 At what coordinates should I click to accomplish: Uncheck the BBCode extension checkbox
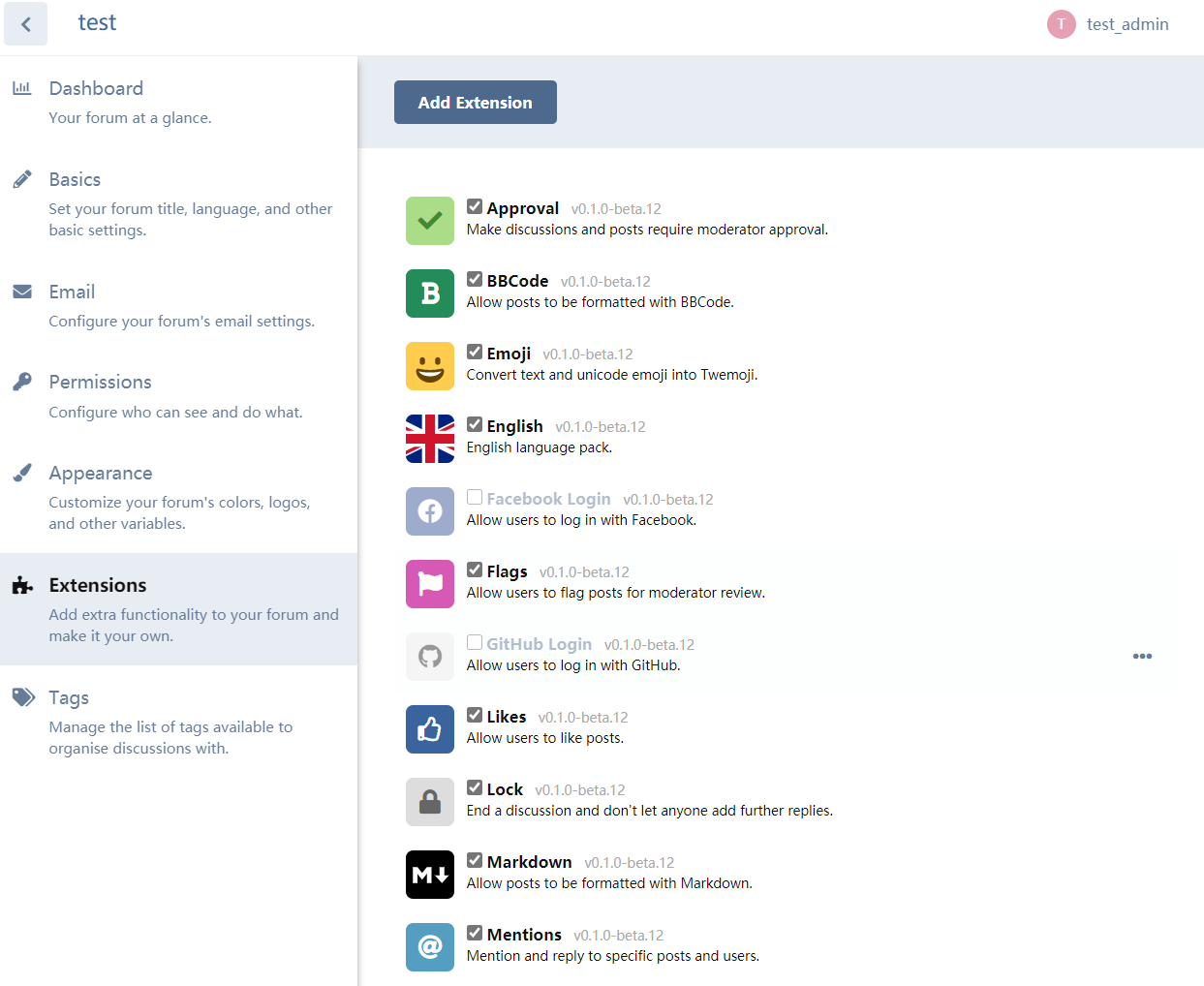pyautogui.click(x=475, y=279)
